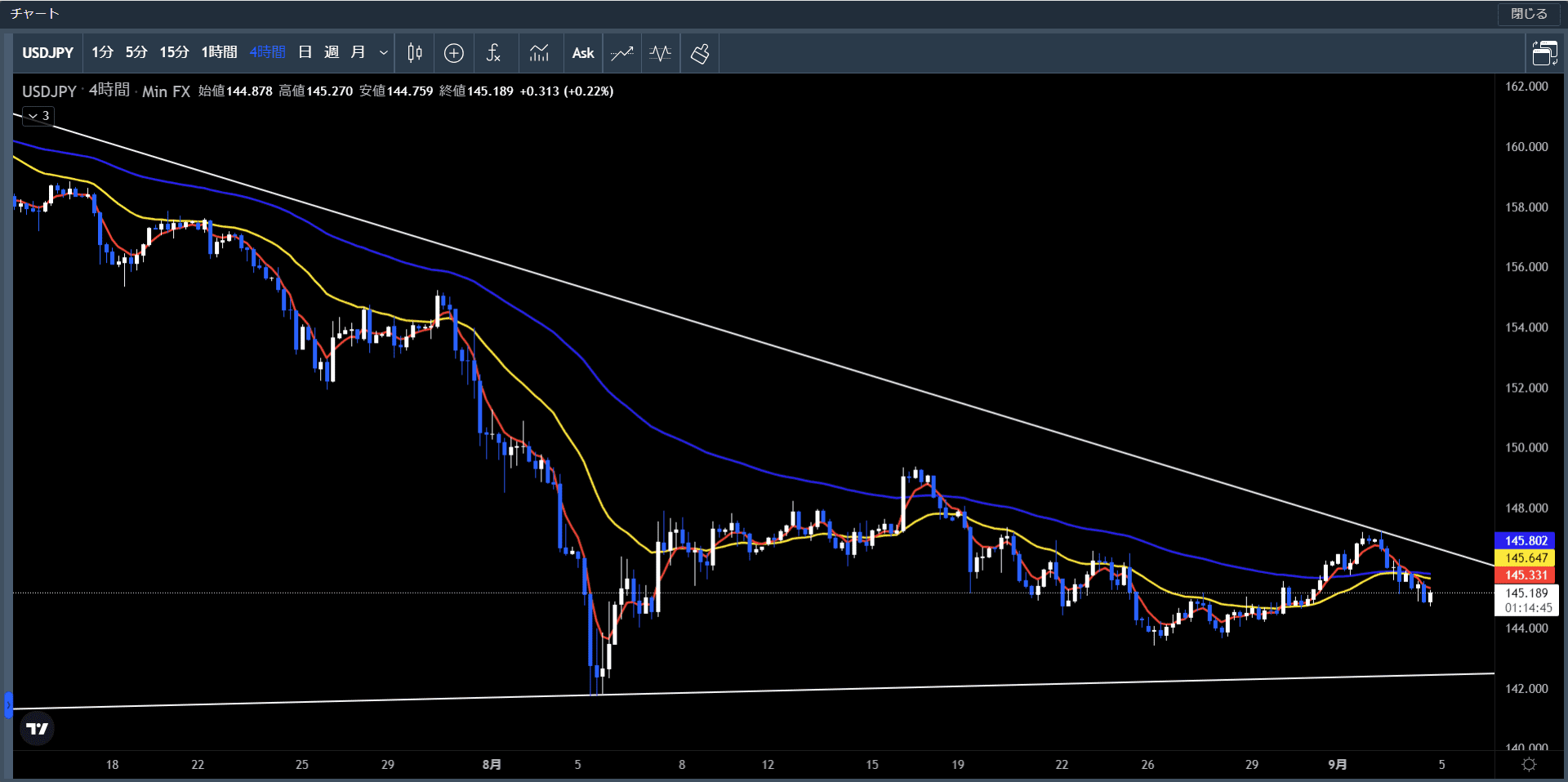1568x782 pixels.
Task: Click the 安値144.759 low value in legend
Action: pyautogui.click(x=396, y=91)
